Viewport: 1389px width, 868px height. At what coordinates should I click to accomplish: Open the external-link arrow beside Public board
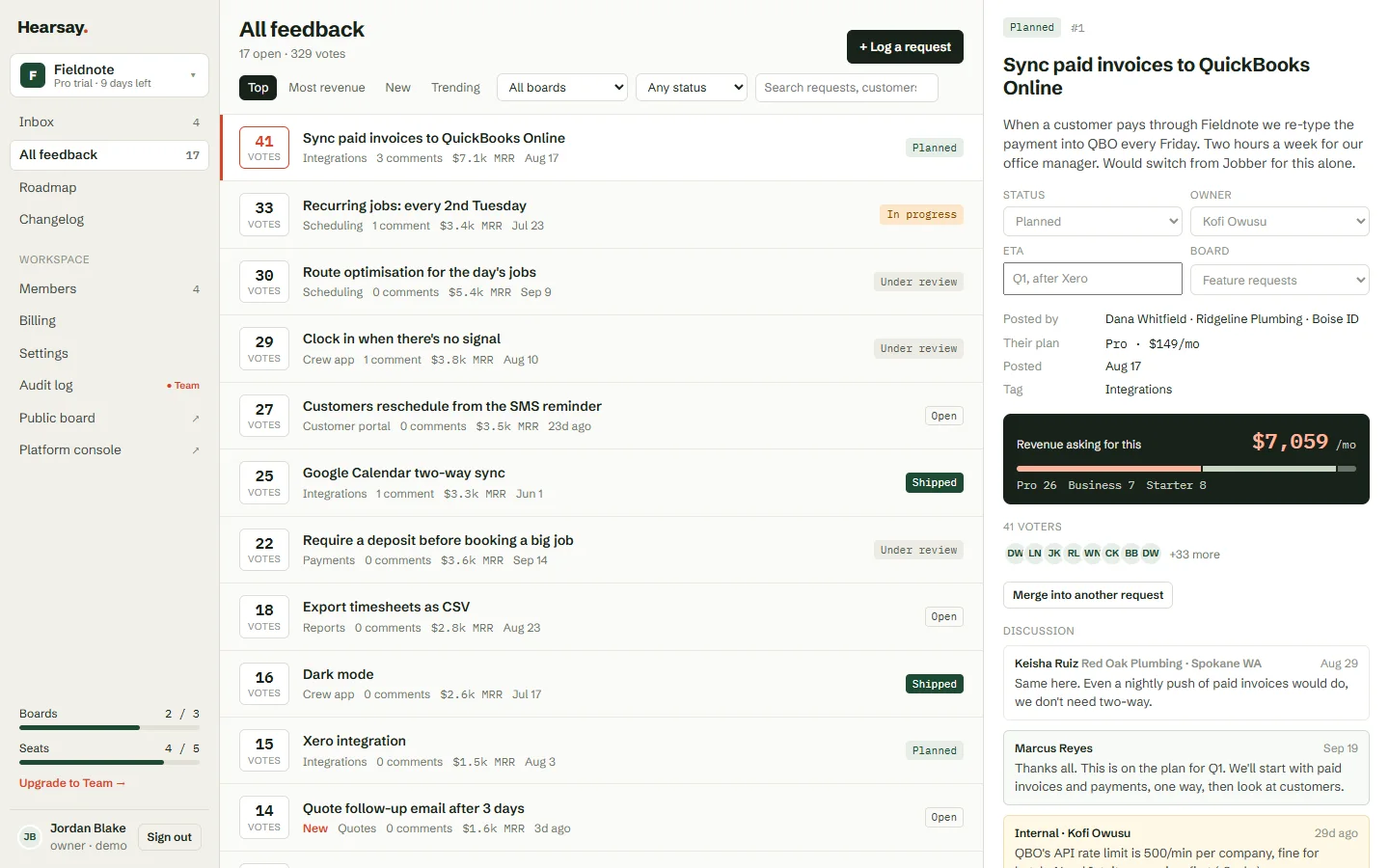(x=196, y=419)
